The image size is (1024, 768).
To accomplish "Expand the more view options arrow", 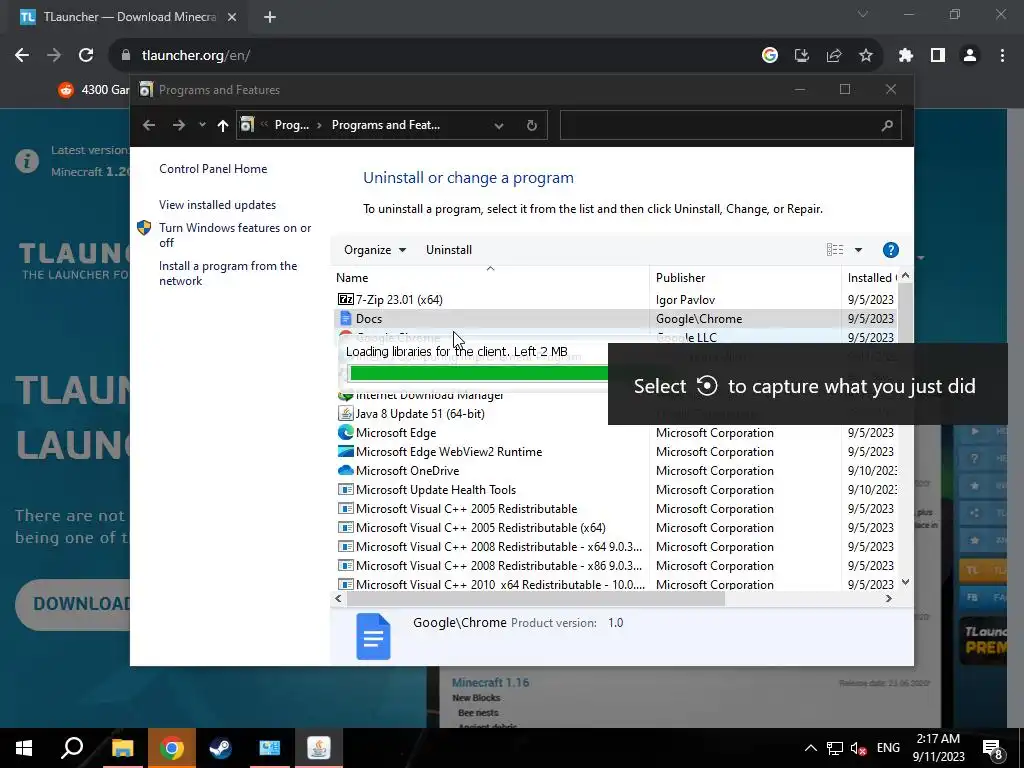I will pos(859,250).
